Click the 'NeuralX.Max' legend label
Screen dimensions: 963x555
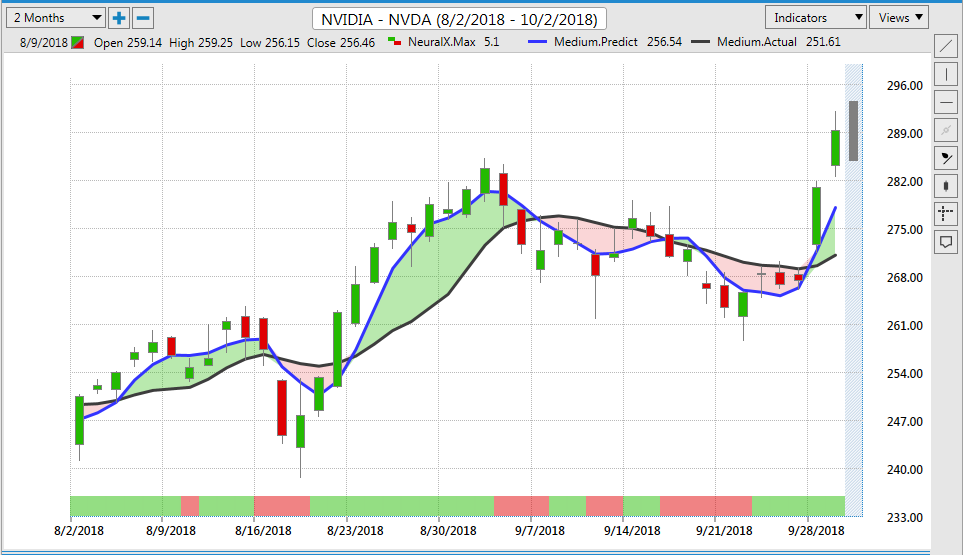(x=442, y=42)
